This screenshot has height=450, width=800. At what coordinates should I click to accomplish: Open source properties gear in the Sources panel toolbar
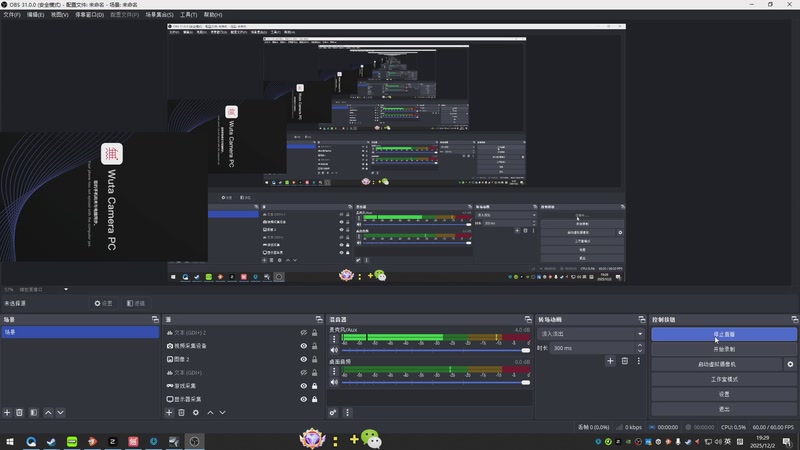(196, 412)
